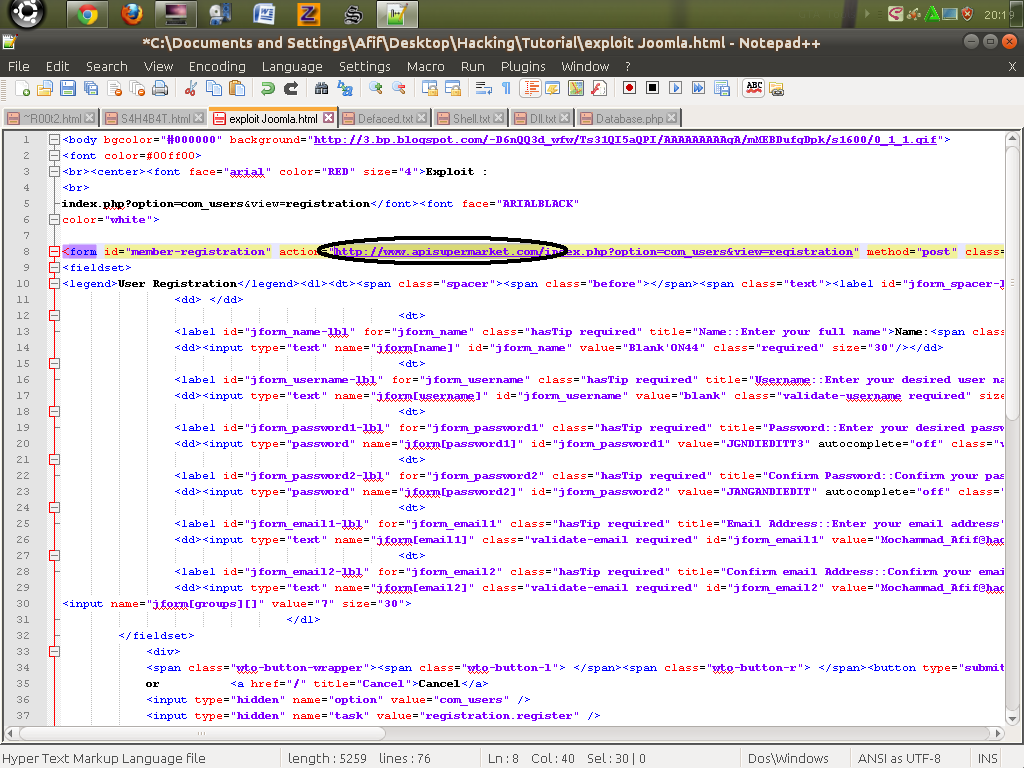Screen dimensions: 1024x768
Task: Collapse the body fold on line 1
Action: coord(54,140)
